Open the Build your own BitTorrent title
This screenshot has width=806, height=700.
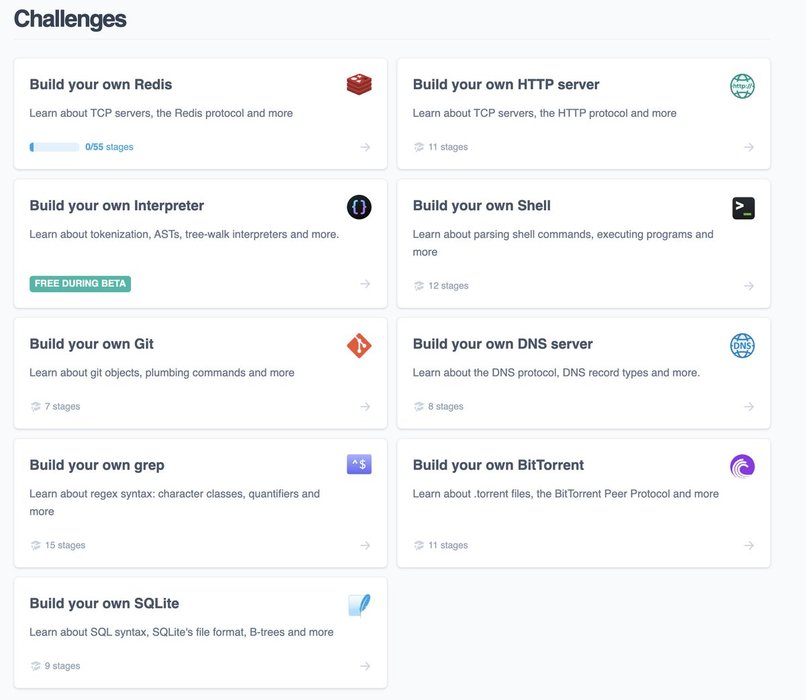coord(498,465)
